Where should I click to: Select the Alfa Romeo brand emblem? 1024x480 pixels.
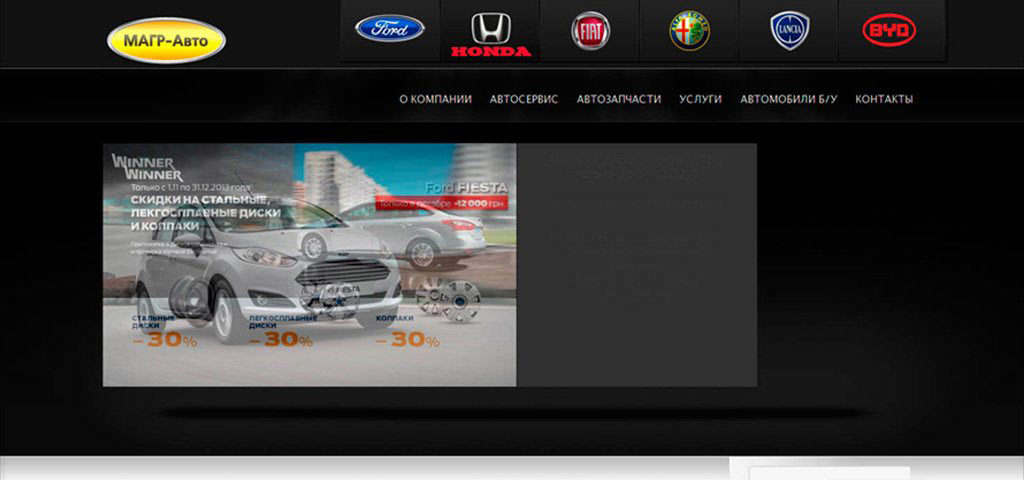coord(690,30)
